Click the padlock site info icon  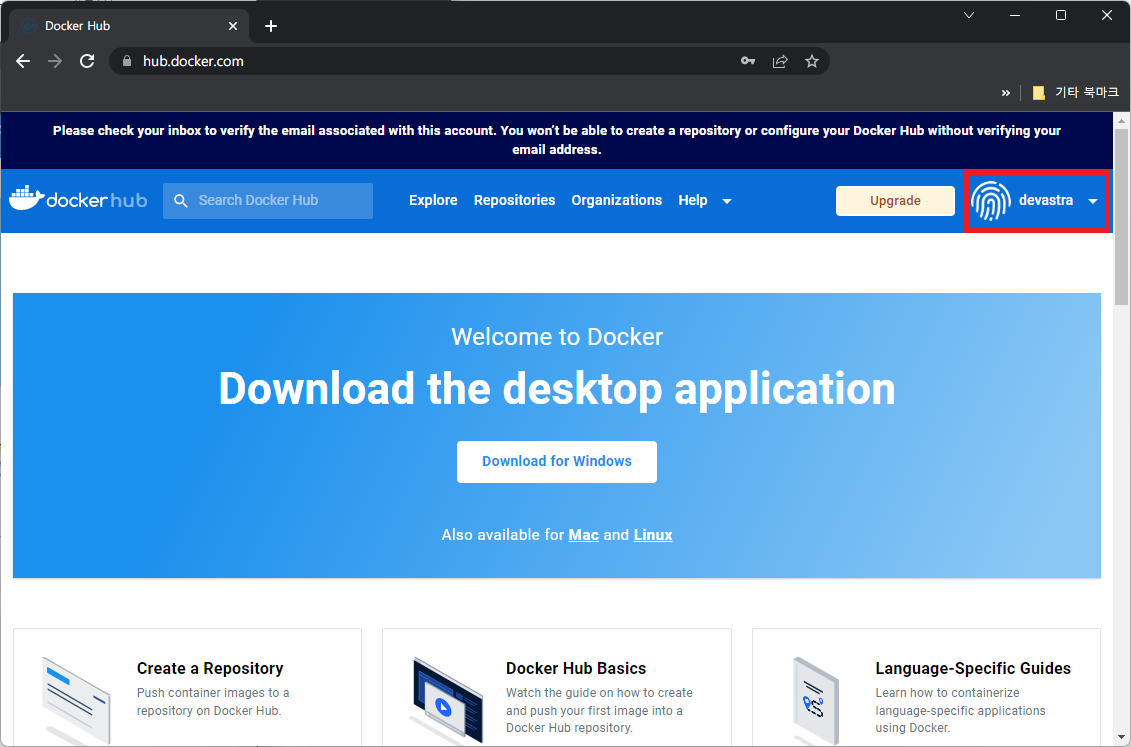(127, 61)
